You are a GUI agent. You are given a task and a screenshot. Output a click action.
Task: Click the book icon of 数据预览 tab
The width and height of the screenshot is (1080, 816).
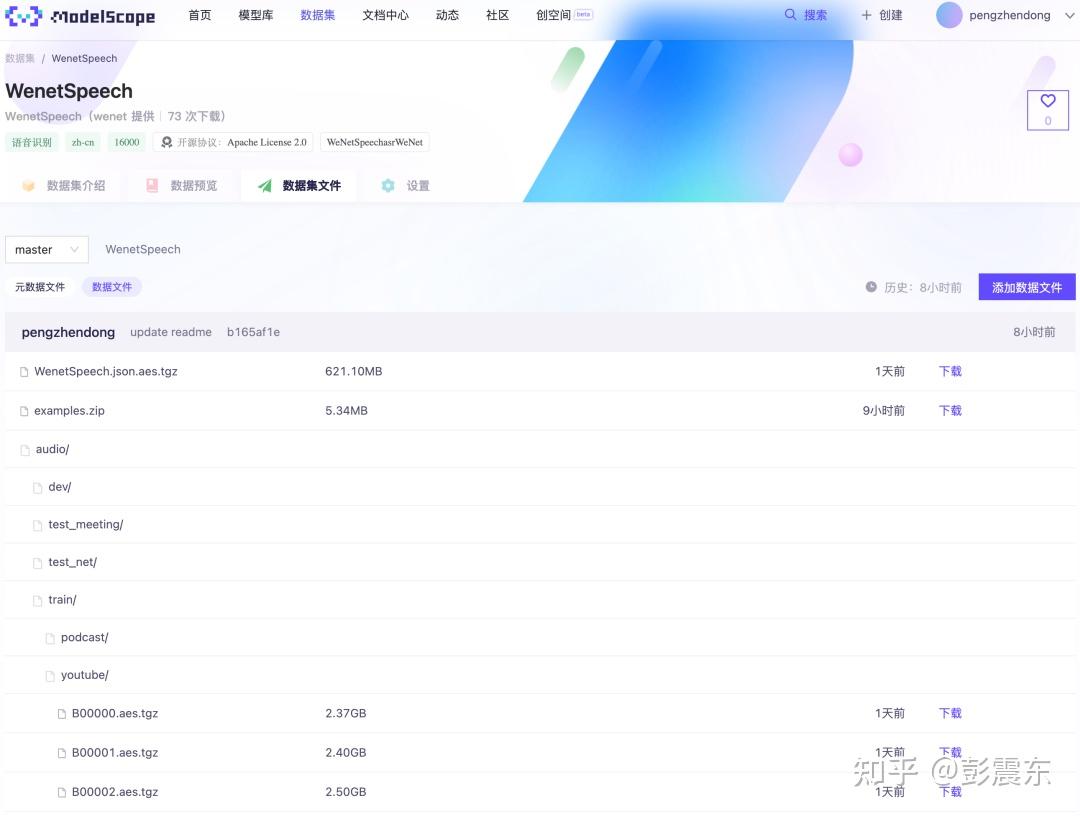click(x=152, y=185)
